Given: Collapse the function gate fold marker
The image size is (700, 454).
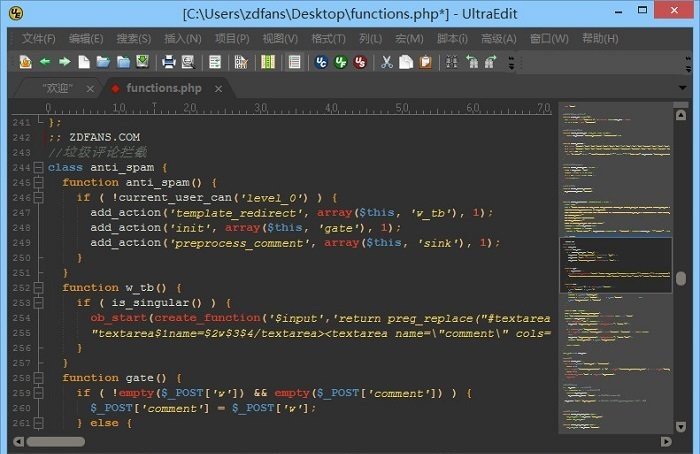Looking at the screenshot, I should tap(38, 378).
